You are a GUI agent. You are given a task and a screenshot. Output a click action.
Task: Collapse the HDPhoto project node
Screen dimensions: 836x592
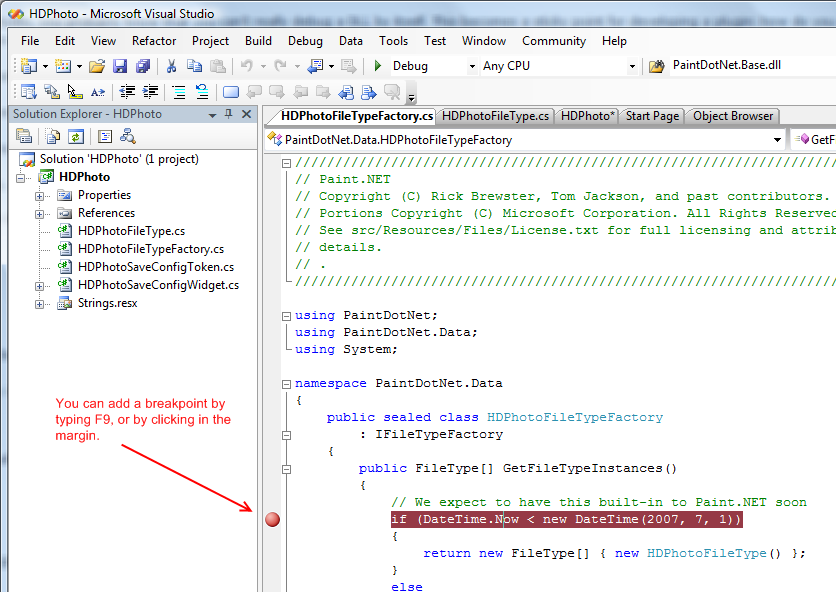[x=20, y=178]
